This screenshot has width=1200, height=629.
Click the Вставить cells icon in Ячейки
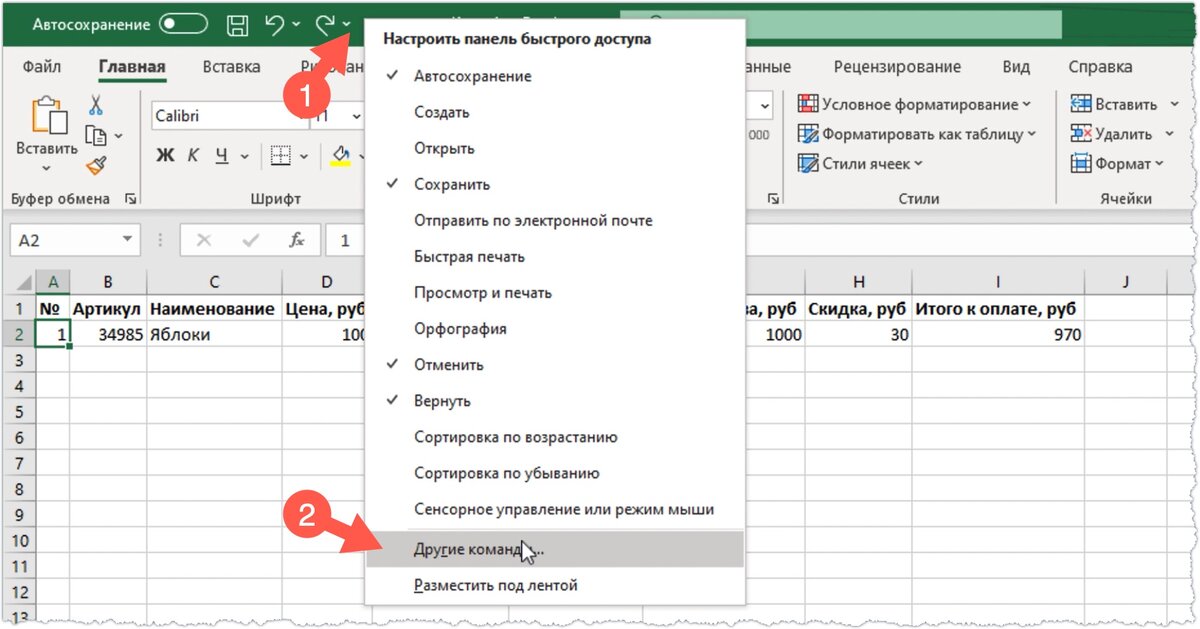(1080, 104)
